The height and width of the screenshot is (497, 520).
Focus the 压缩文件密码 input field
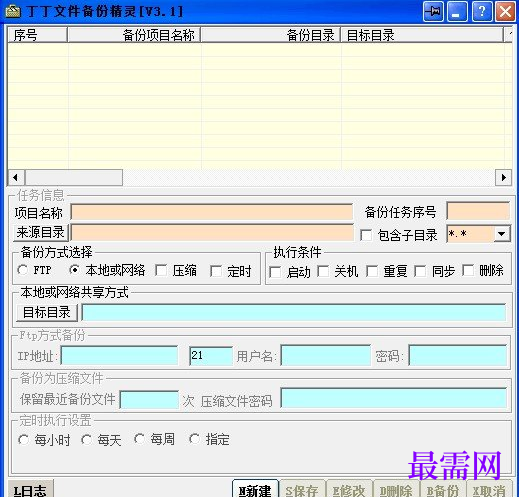(x=393, y=398)
